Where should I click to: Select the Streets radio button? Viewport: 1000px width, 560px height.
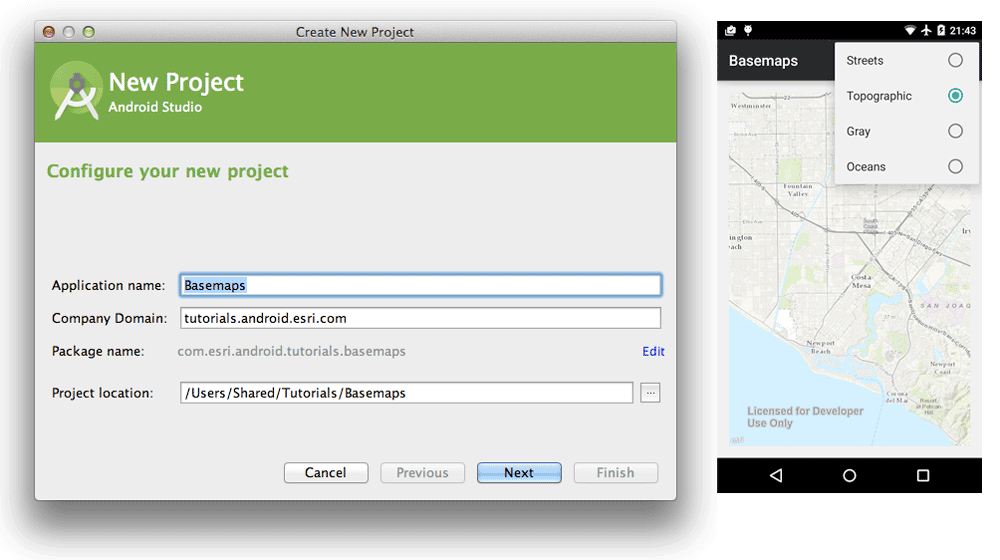tap(955, 60)
